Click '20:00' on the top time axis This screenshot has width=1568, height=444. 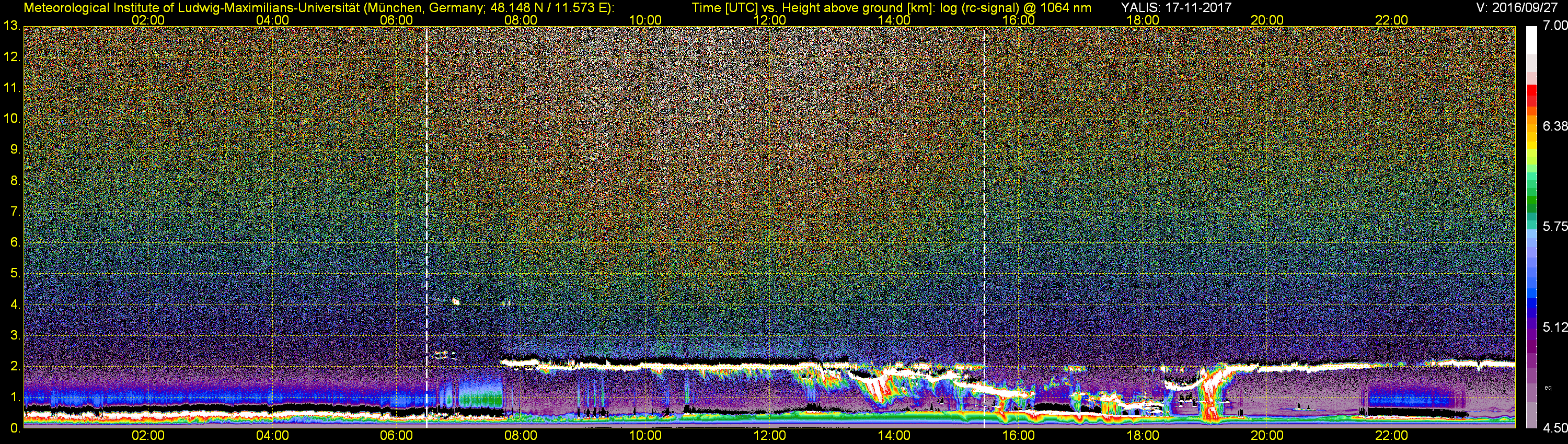(1267, 20)
